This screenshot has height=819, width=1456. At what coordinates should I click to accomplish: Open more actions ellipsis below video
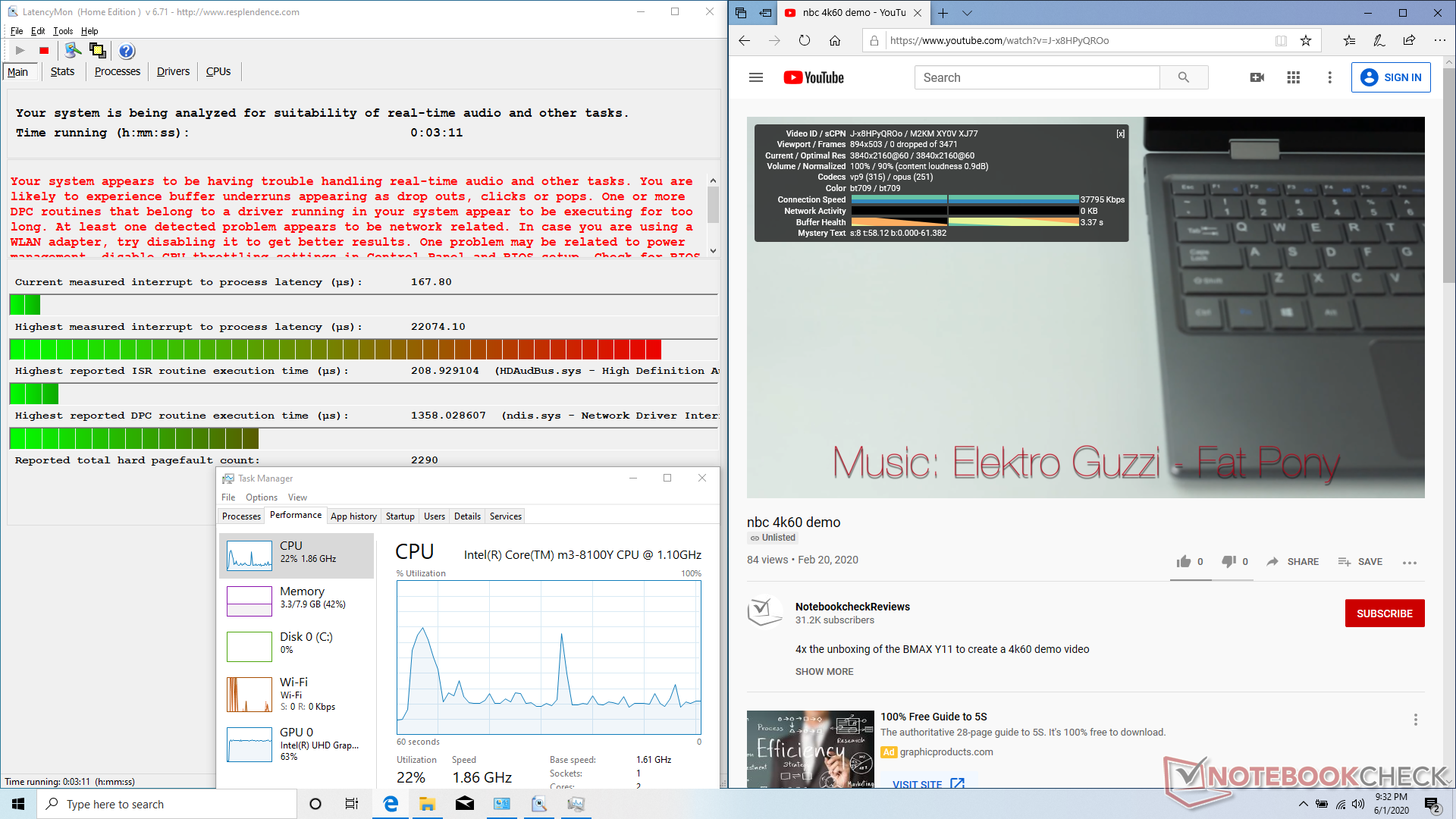[x=1410, y=563]
